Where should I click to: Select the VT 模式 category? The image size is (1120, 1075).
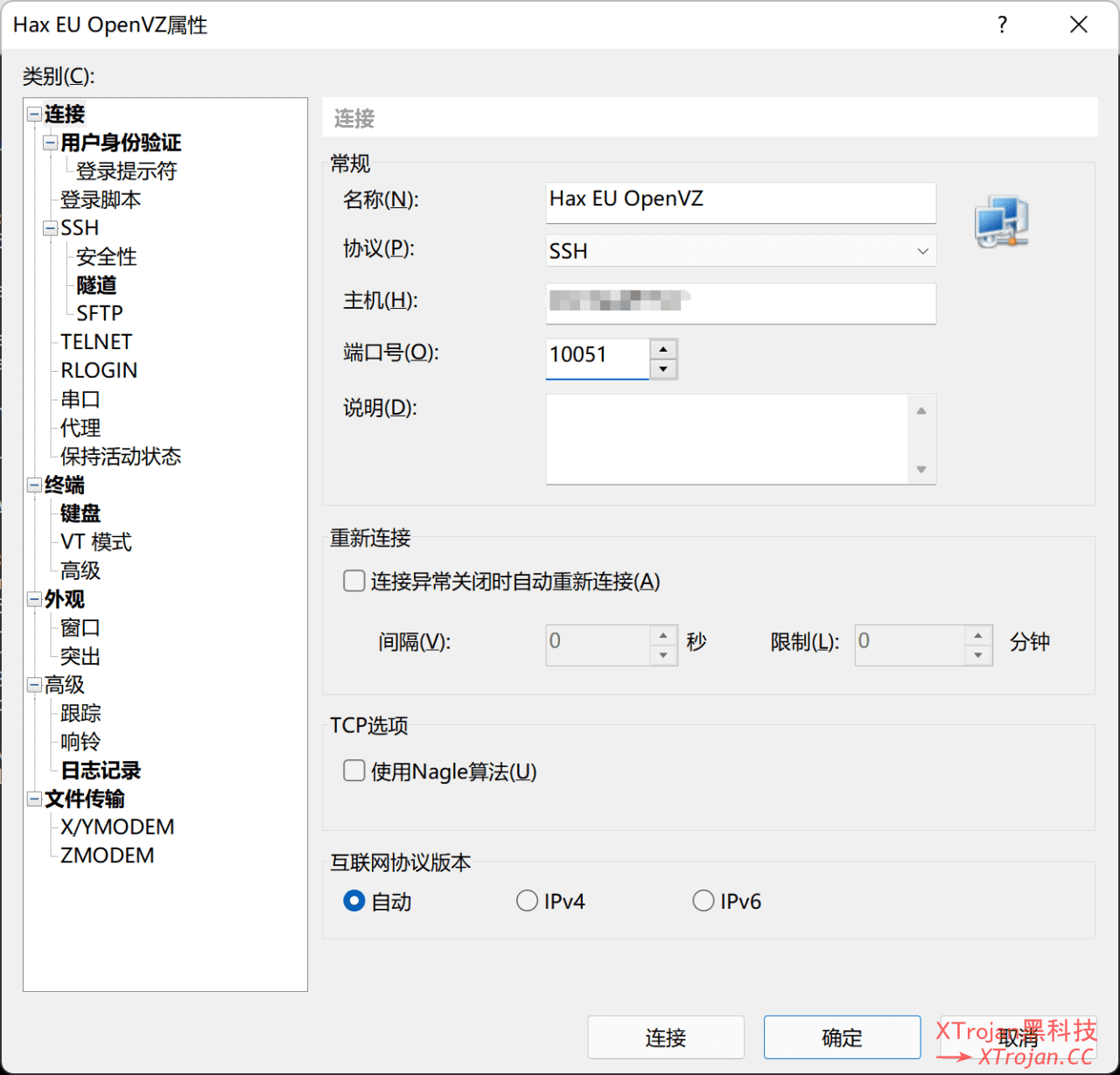94,541
